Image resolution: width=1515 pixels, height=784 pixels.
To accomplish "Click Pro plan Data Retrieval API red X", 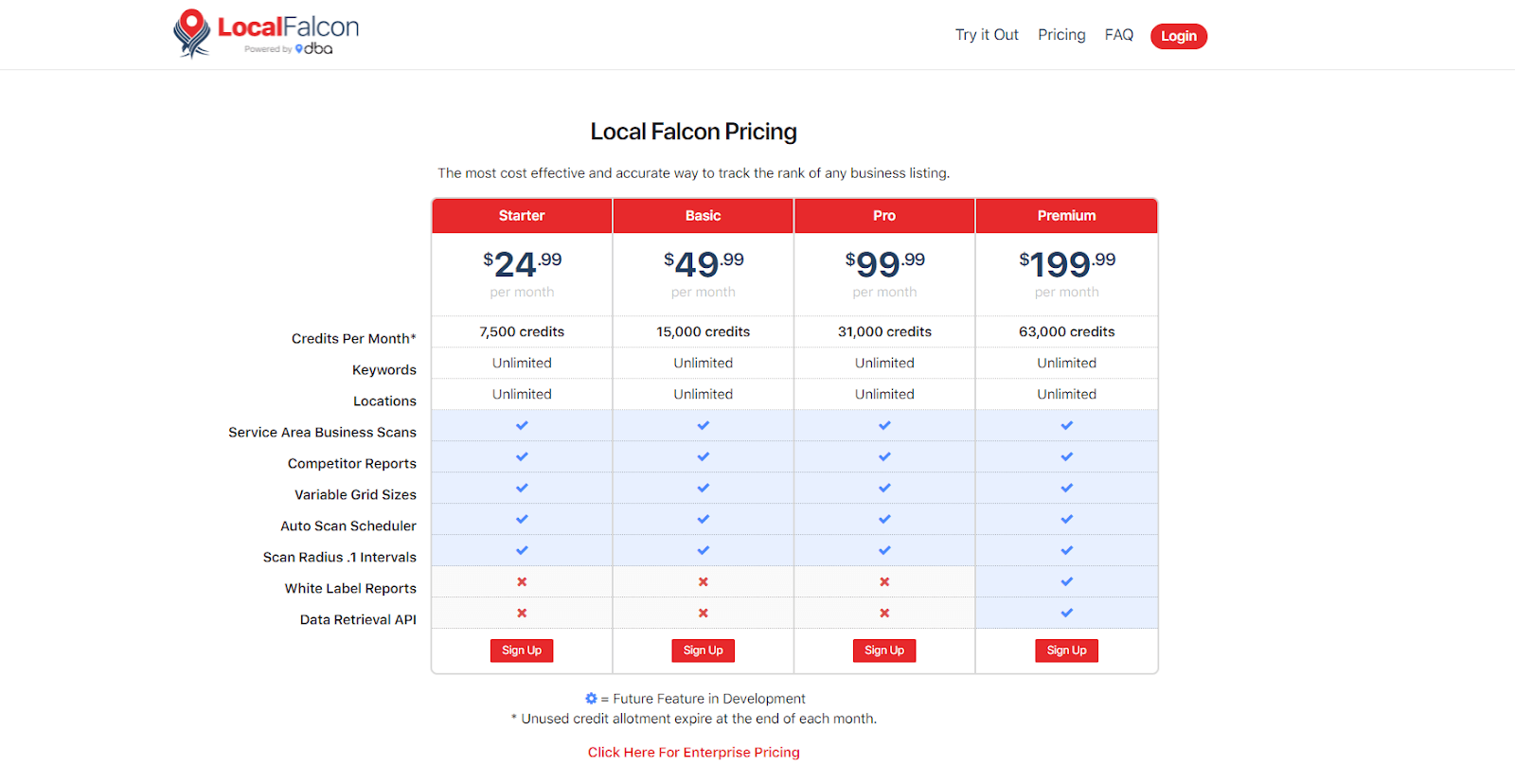I will (884, 613).
